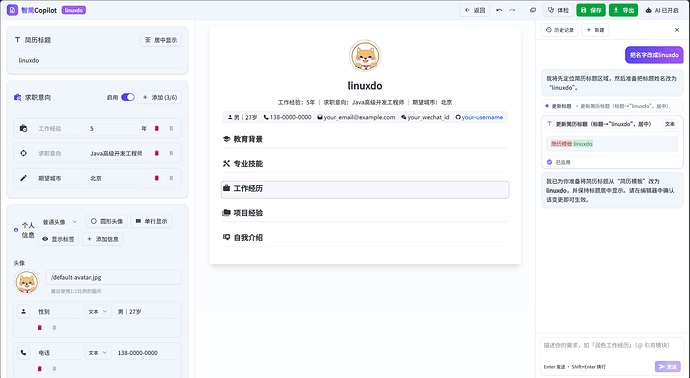Click the target icon in 求职意向 row
Screen dimensions: 690x378
coord(23,153)
